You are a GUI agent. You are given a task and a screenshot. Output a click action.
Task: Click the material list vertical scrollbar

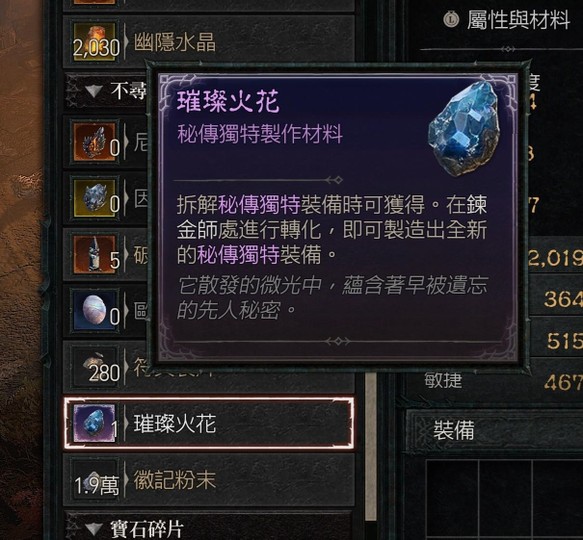tap(370, 446)
